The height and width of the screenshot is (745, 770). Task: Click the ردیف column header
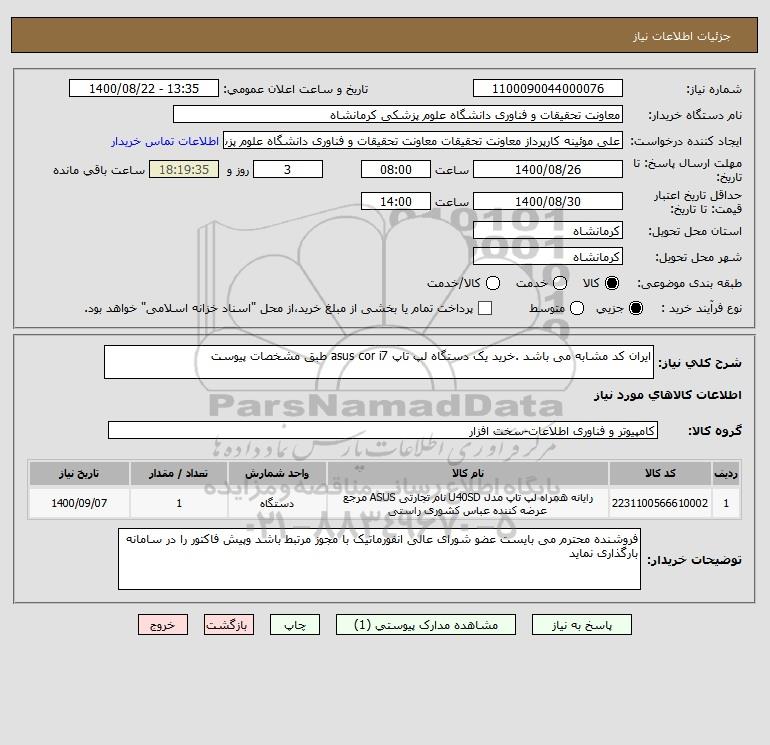point(726,473)
